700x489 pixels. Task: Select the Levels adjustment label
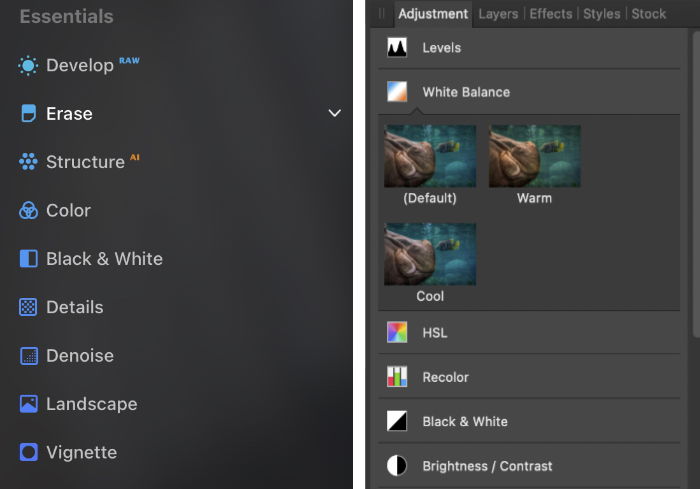[x=442, y=48]
